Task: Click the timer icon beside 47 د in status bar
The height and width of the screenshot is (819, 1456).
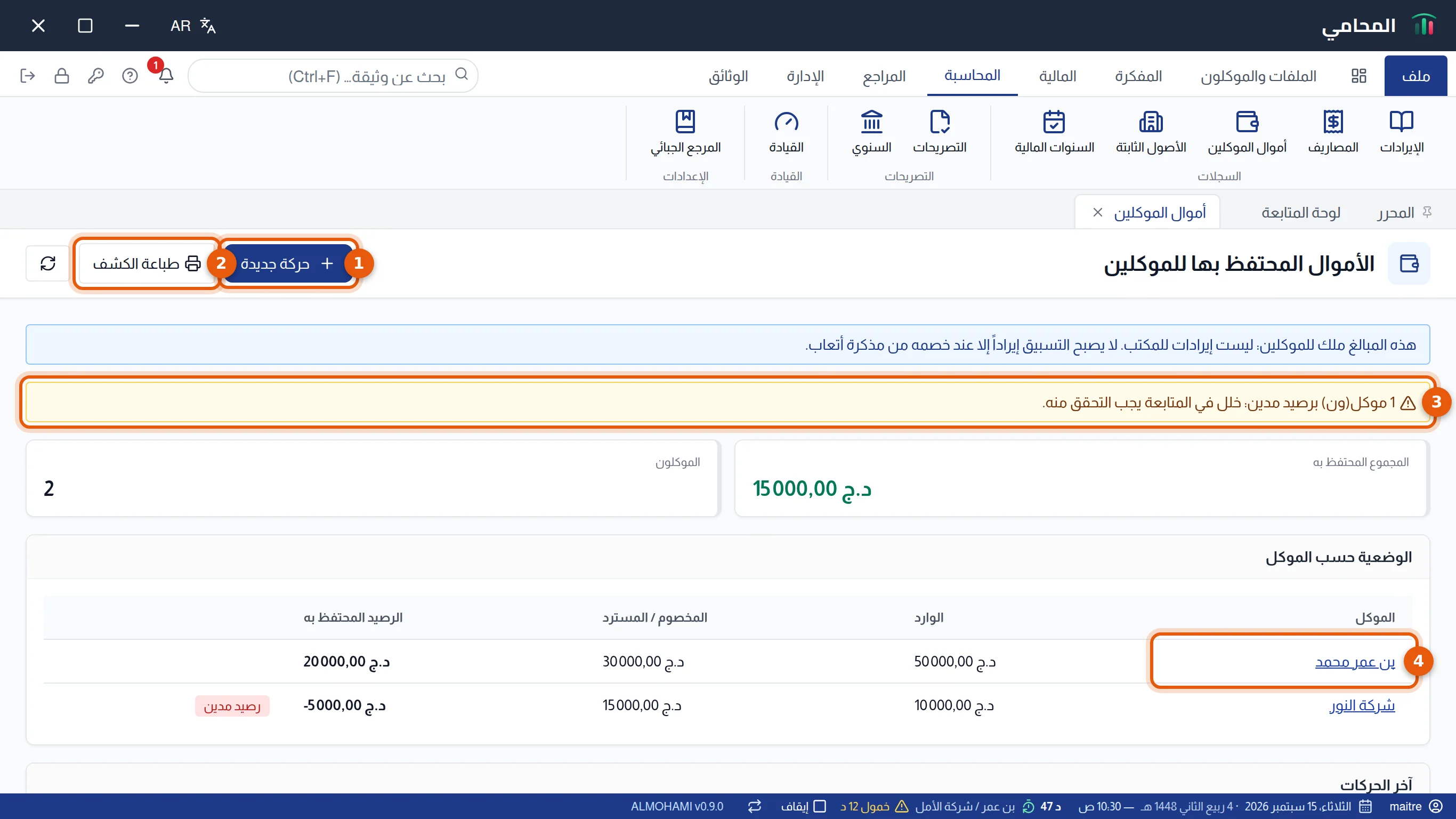Action: (x=1029, y=806)
